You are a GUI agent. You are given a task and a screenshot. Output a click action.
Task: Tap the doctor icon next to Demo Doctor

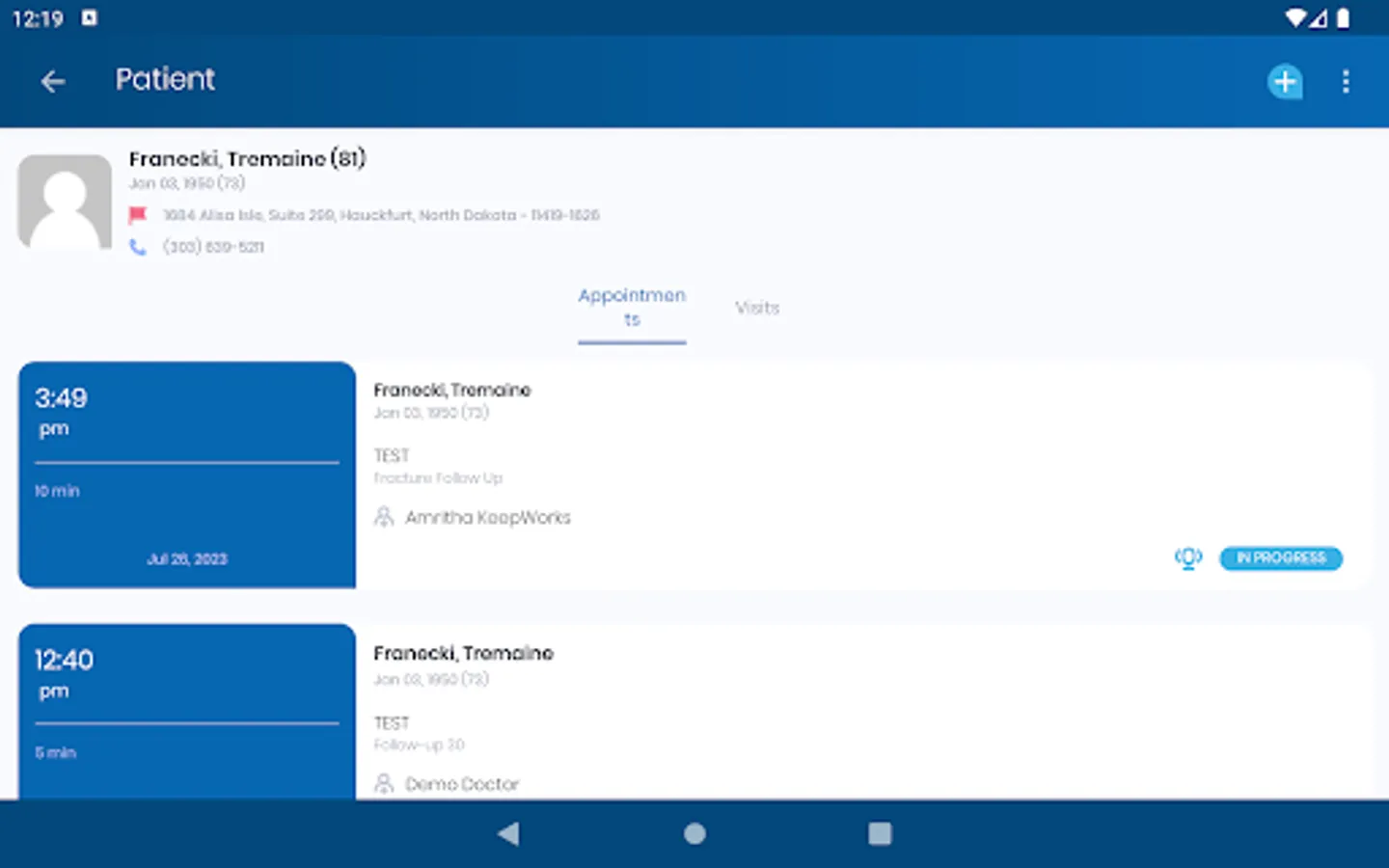384,783
